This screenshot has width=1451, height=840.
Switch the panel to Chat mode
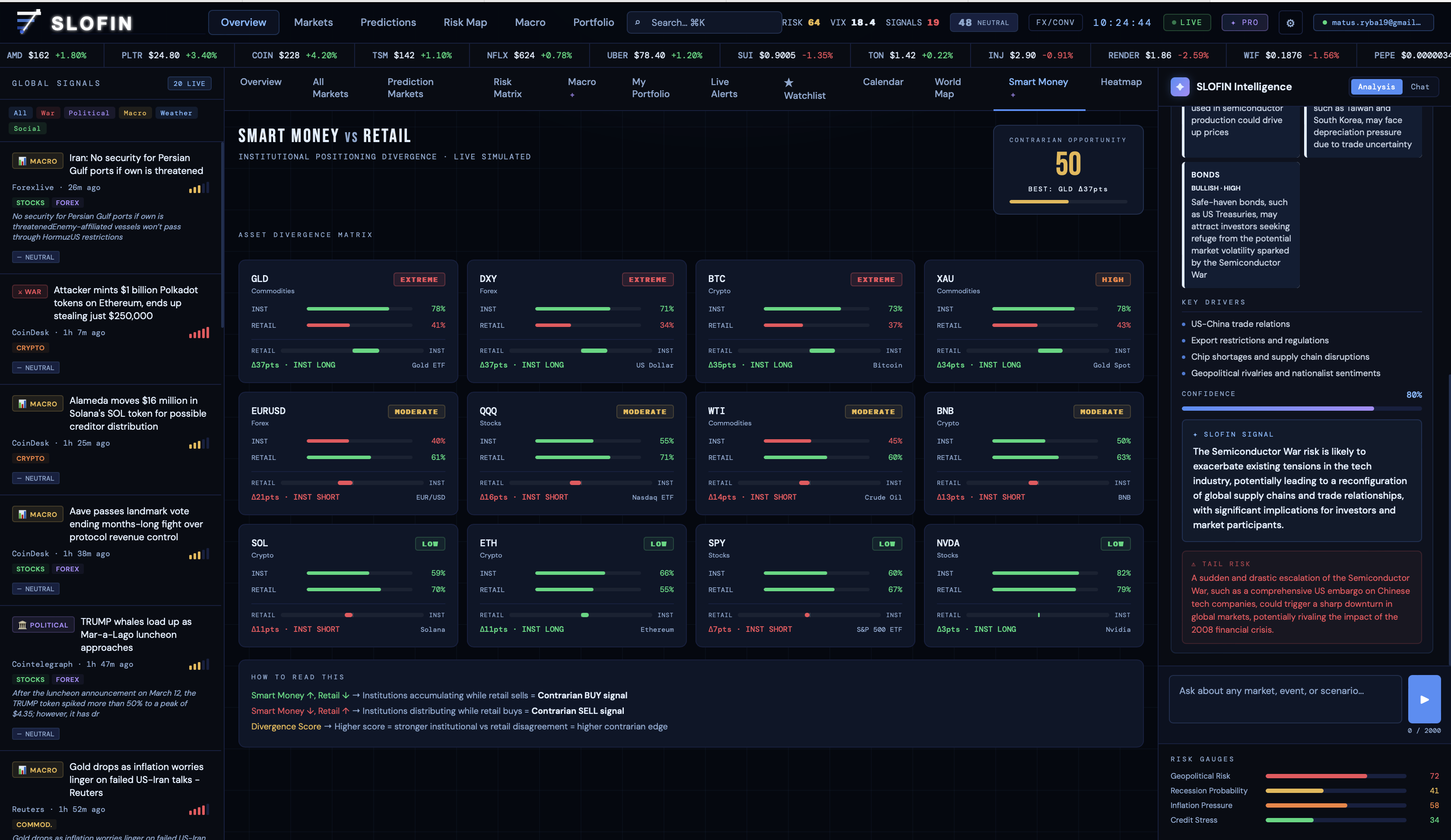click(x=1419, y=87)
